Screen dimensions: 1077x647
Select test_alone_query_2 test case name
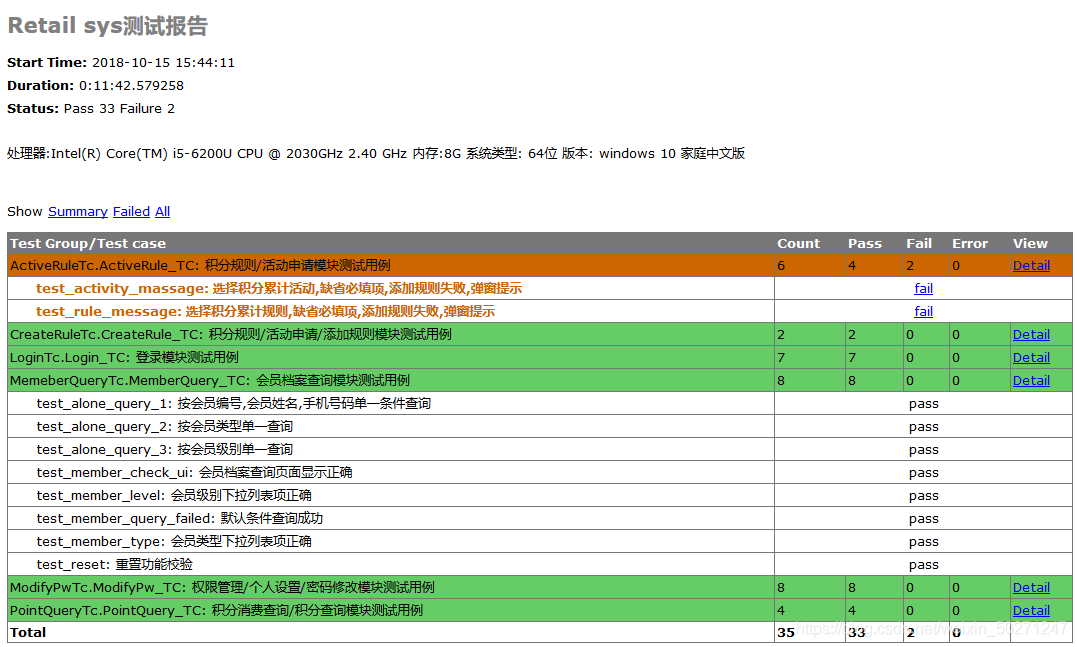tap(165, 427)
